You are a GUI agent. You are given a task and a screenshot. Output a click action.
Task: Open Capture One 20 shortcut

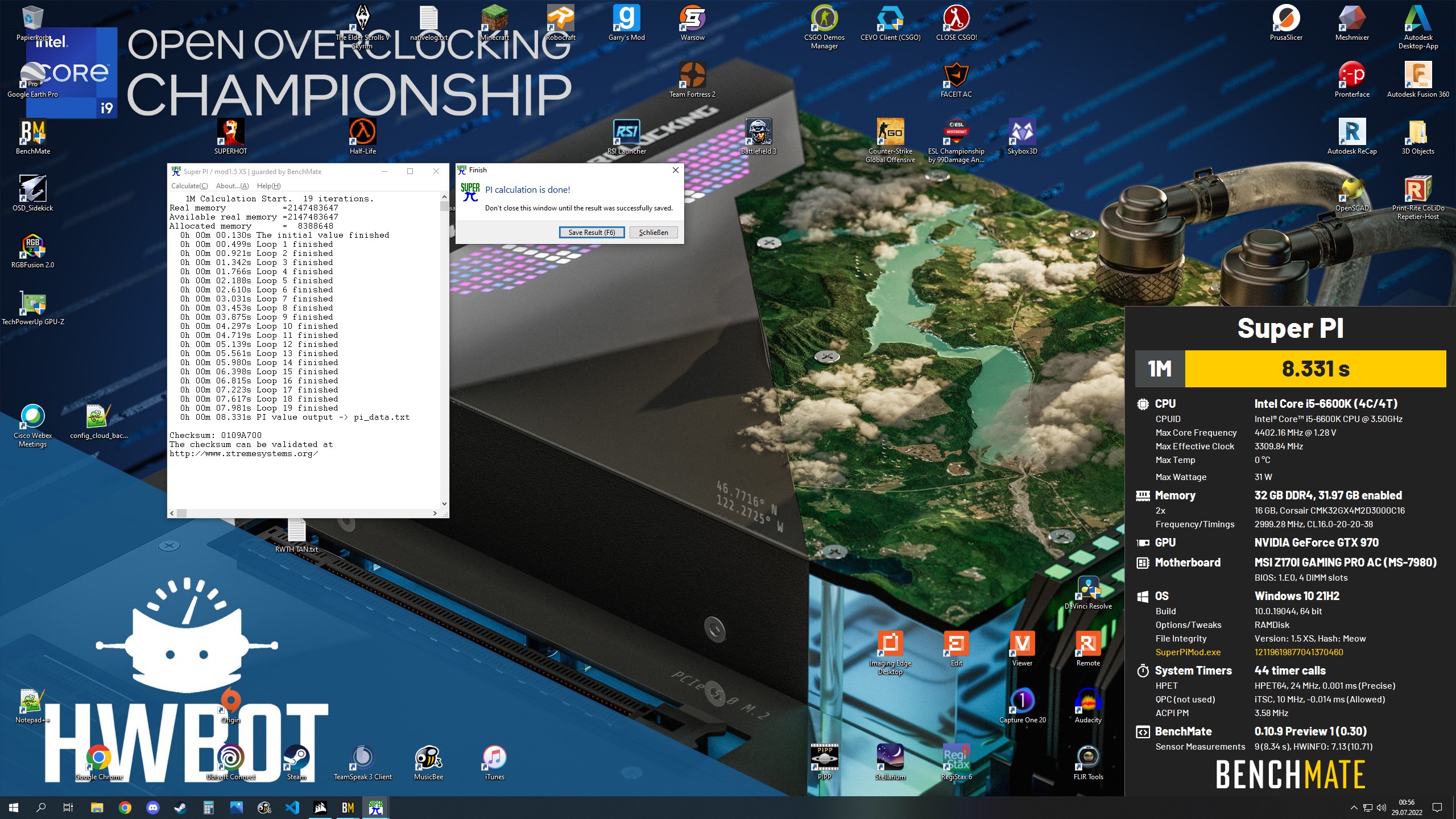1022,706
